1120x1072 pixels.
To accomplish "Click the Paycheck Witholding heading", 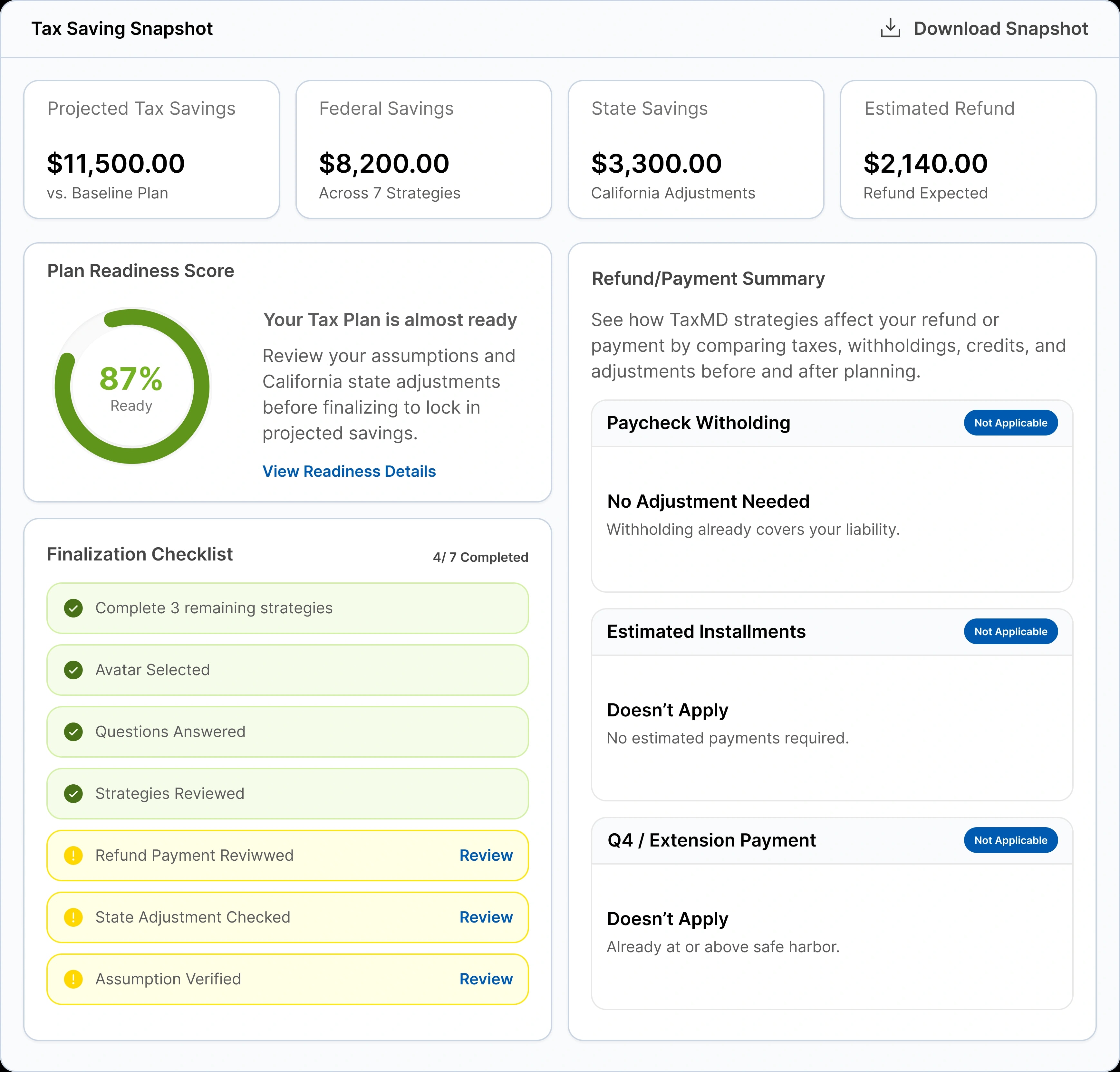I will (x=698, y=423).
